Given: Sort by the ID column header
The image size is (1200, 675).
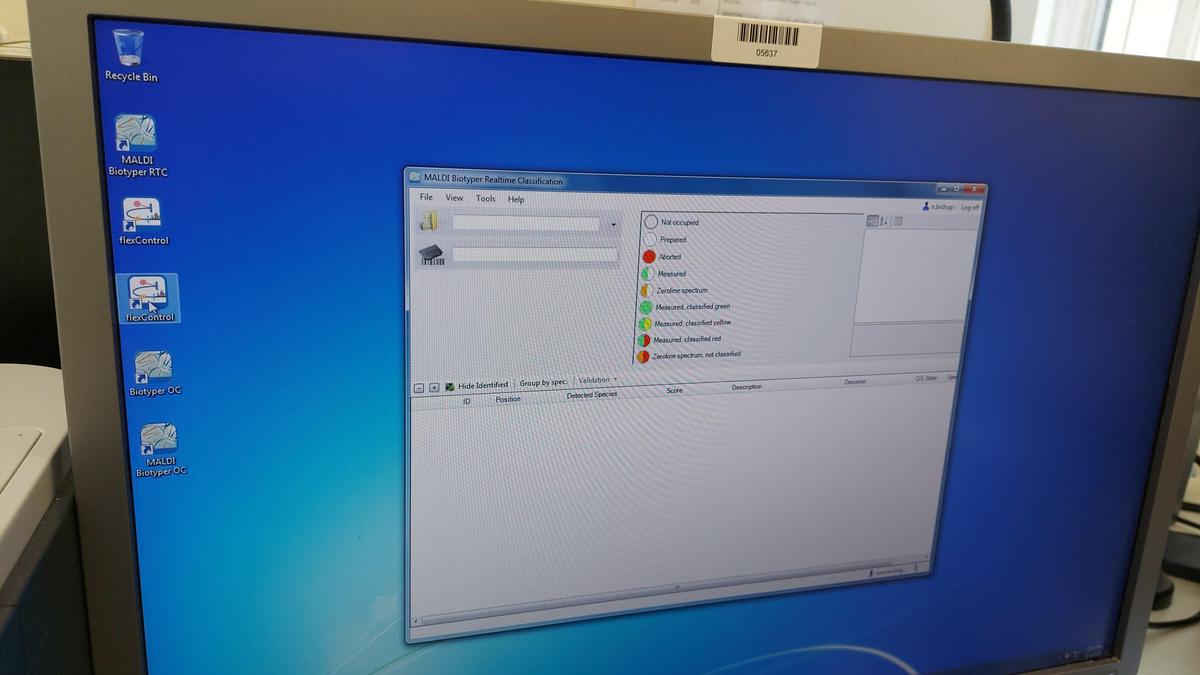Looking at the screenshot, I should coord(466,400).
